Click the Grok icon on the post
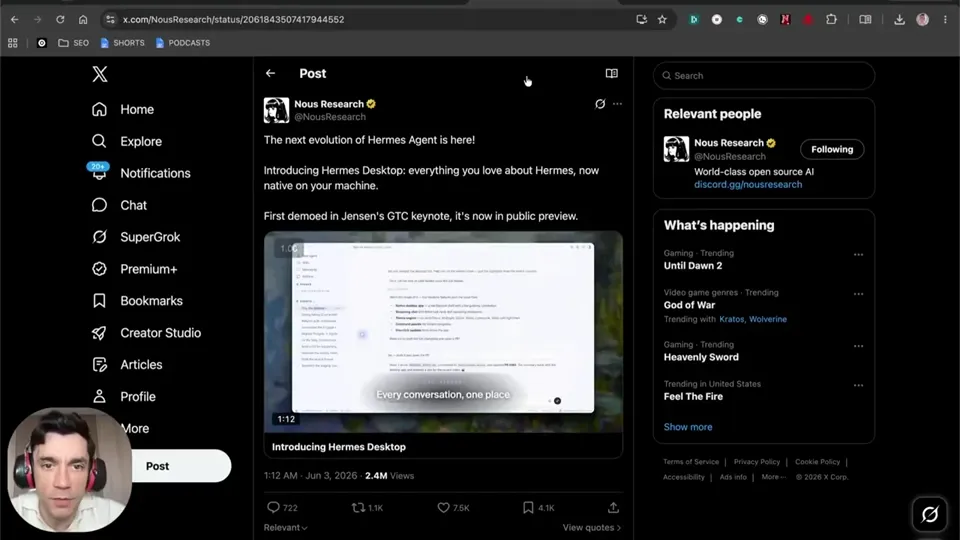Viewport: 960px width, 540px height. [600, 104]
